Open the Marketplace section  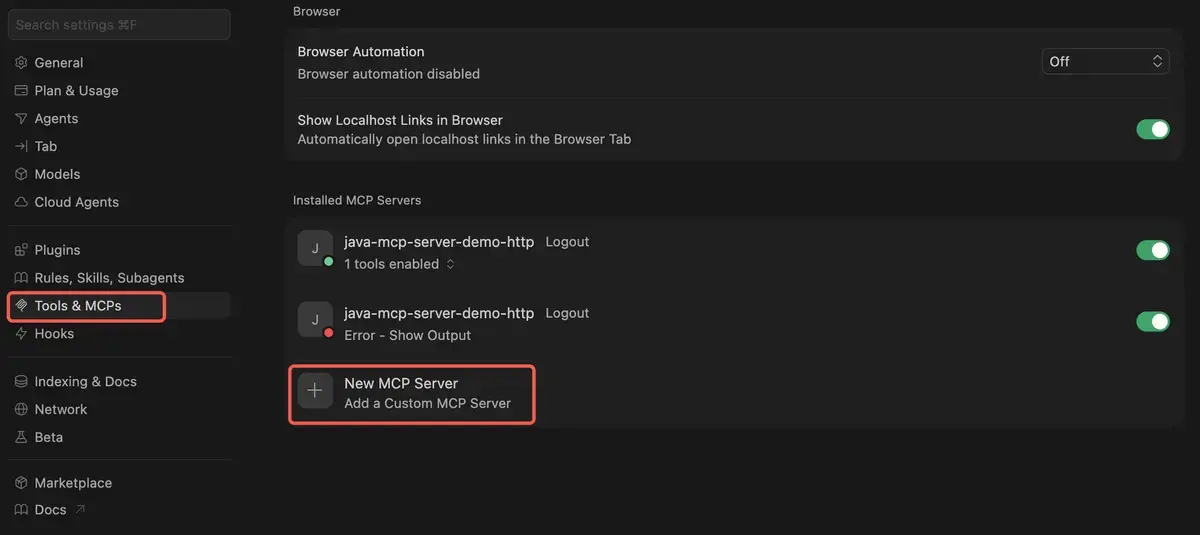click(x=73, y=483)
